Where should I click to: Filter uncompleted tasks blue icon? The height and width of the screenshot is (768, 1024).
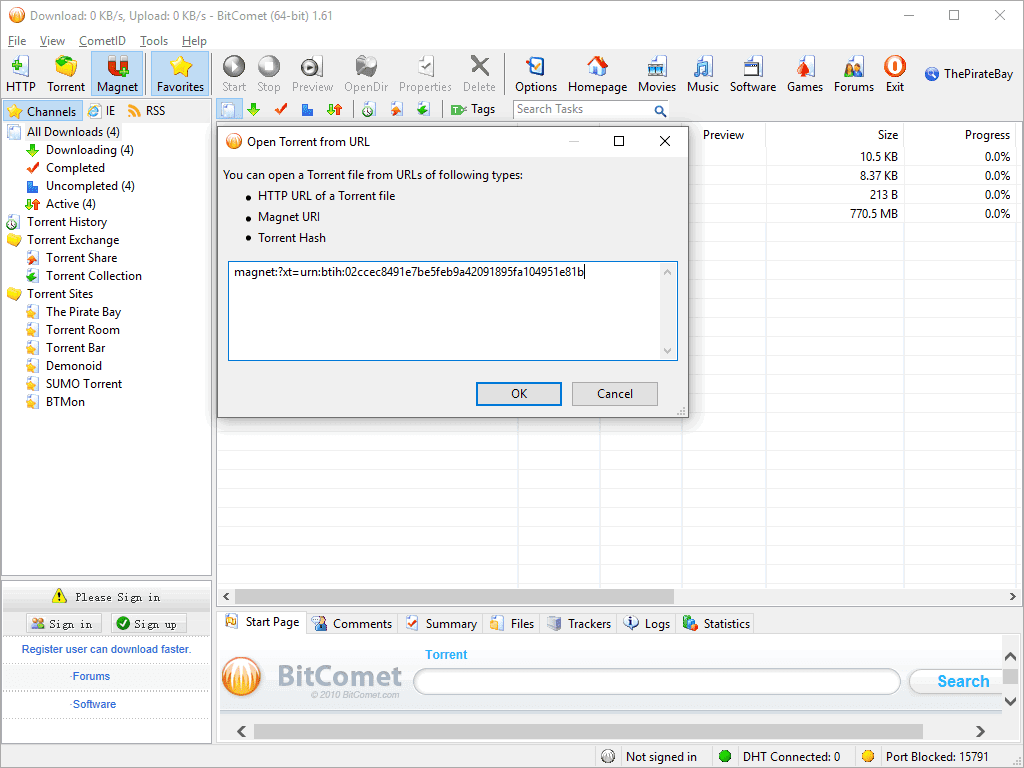(x=308, y=109)
